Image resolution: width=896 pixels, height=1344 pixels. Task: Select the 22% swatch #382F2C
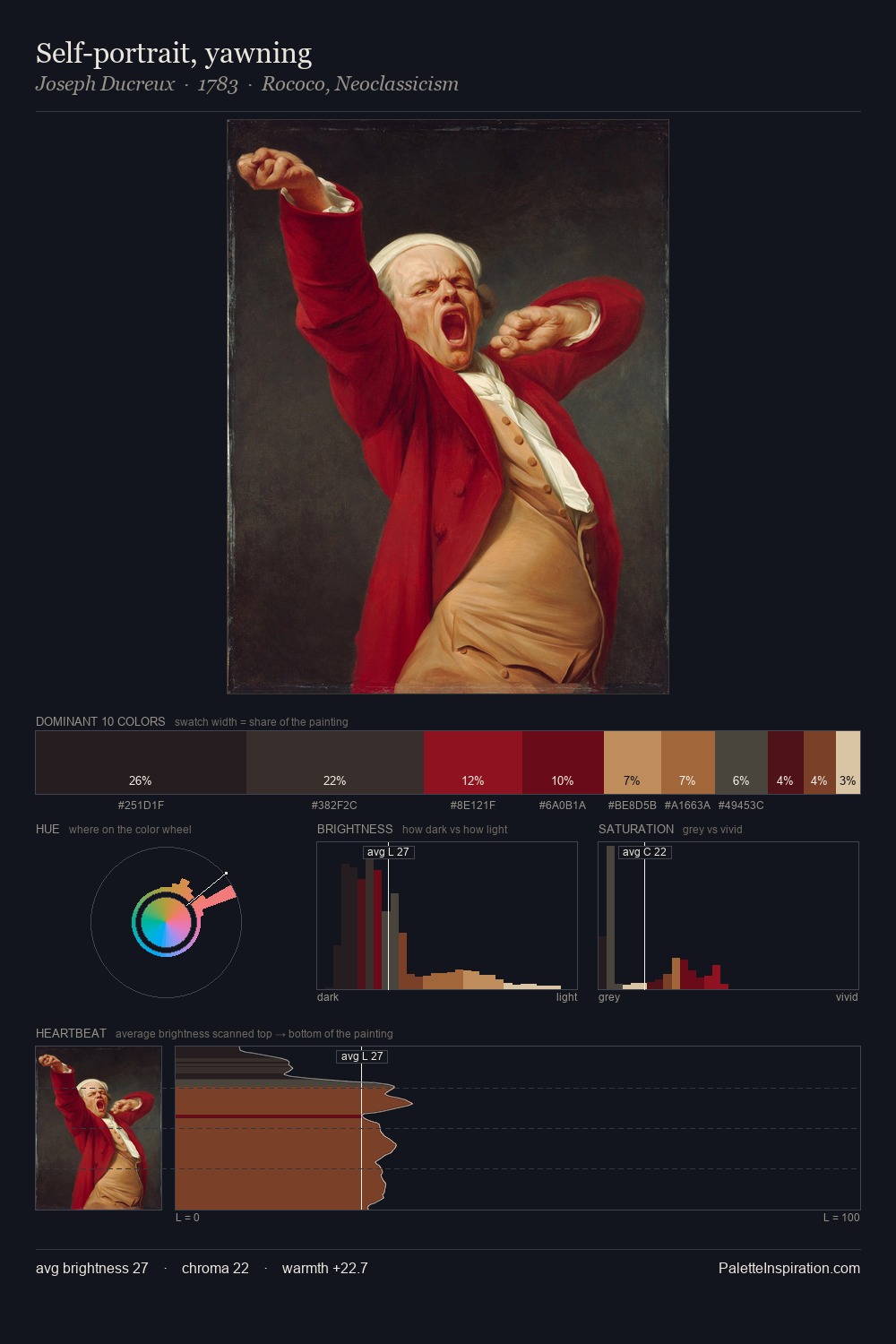pyautogui.click(x=335, y=762)
